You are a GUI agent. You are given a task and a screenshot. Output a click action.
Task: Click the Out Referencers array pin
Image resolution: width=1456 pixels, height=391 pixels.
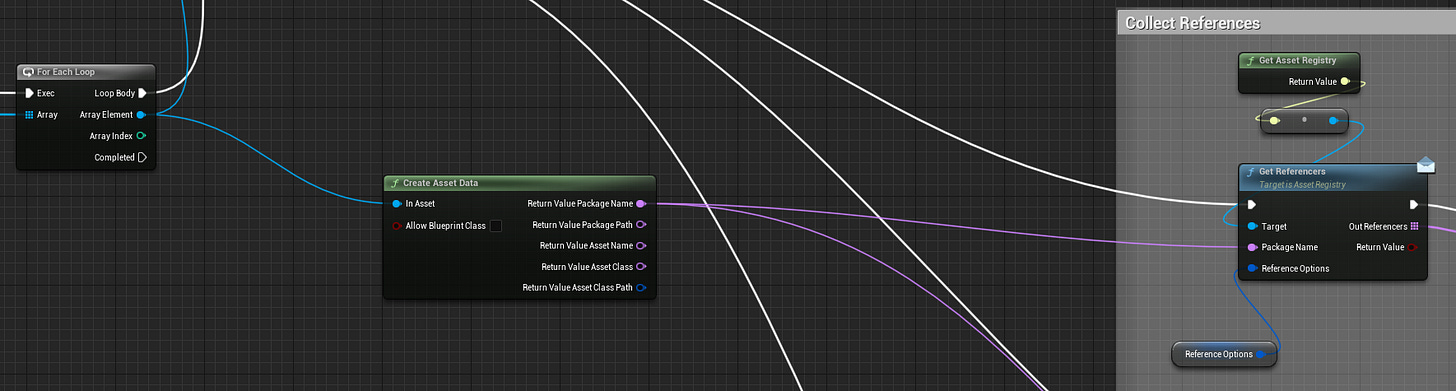[x=1414, y=226]
